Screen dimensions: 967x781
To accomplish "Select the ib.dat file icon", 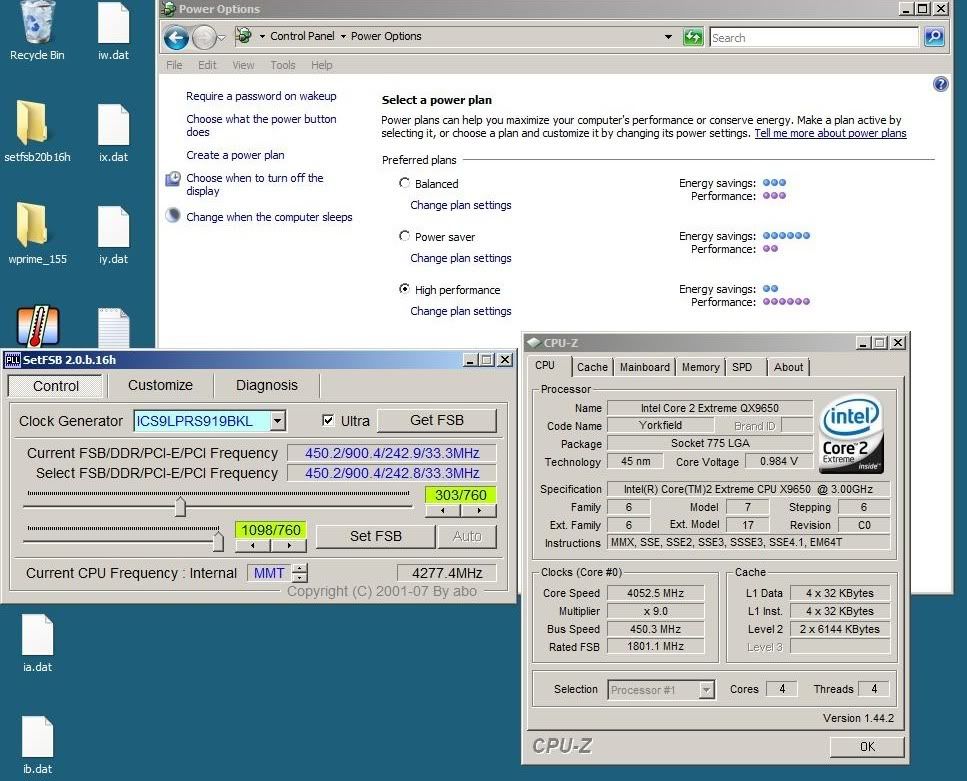I will click(37, 745).
